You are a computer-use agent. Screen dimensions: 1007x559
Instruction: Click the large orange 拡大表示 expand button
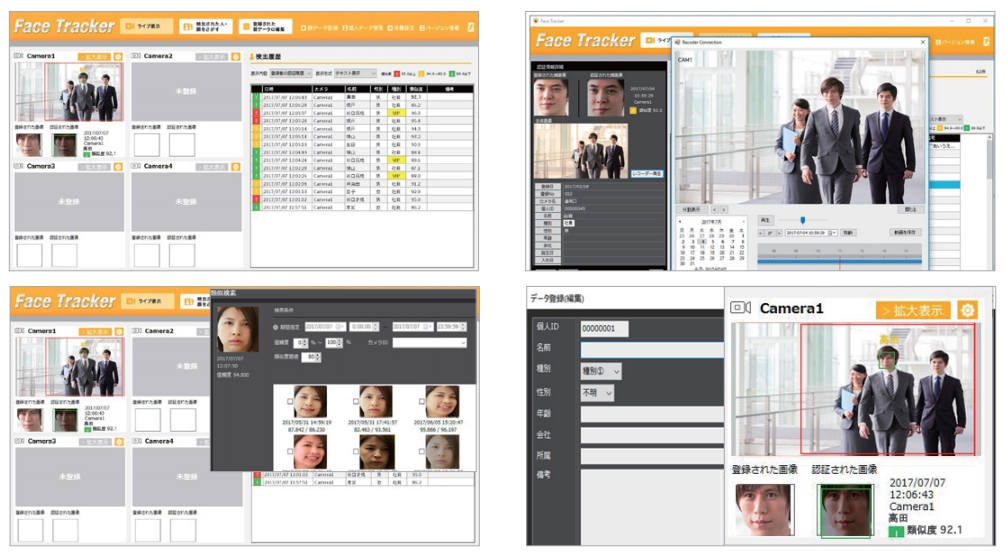coord(910,309)
